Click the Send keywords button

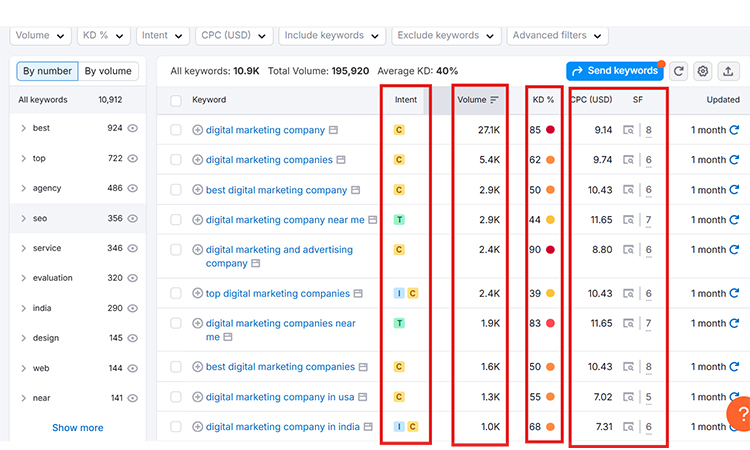click(x=615, y=71)
